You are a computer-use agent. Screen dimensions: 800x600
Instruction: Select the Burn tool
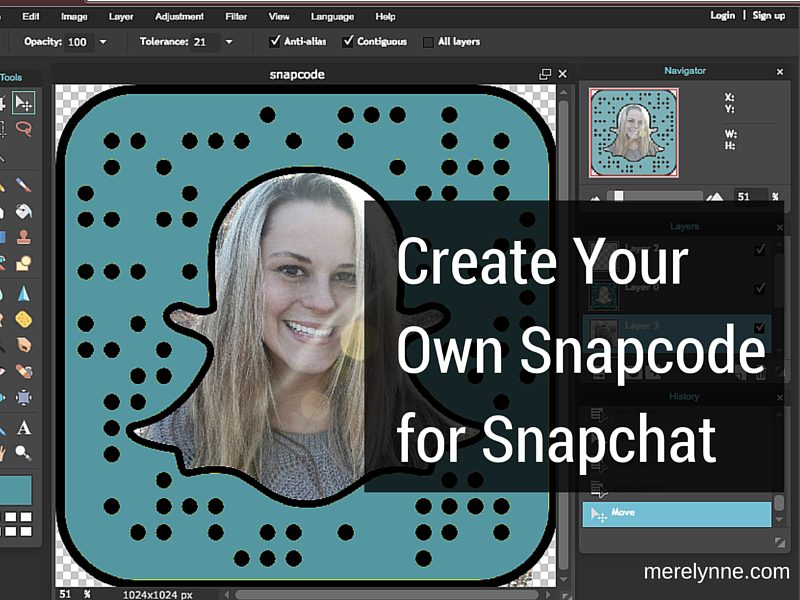(x=23, y=345)
